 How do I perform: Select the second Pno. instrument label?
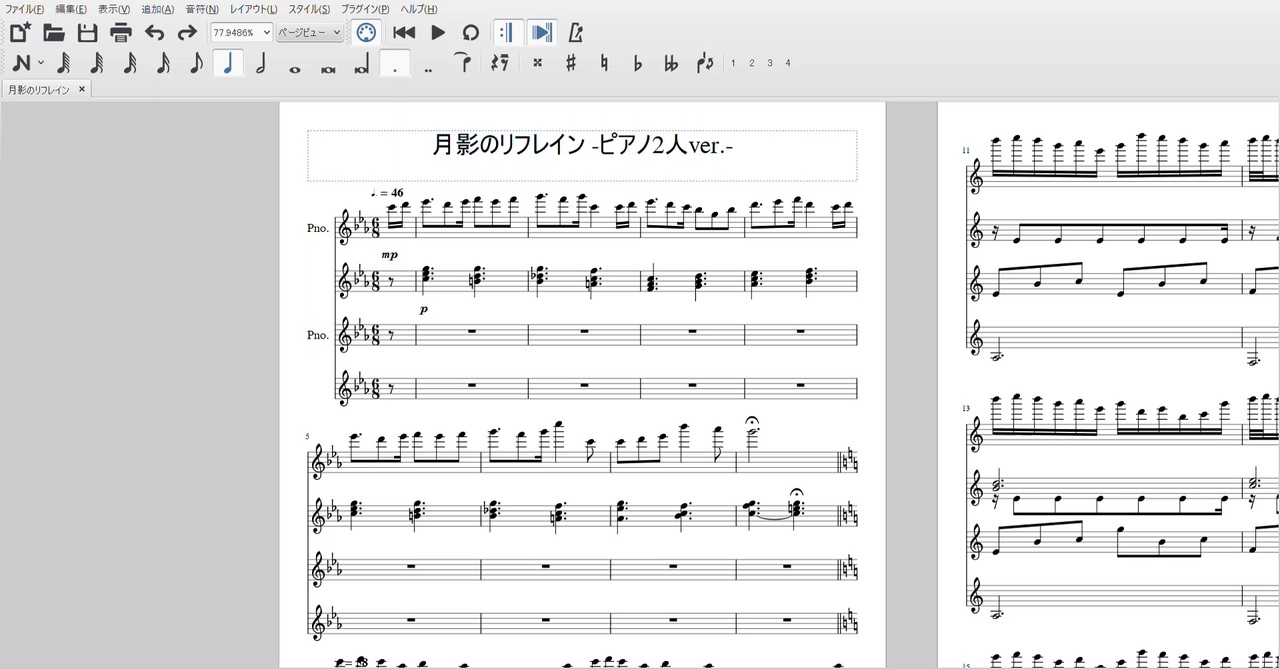pyautogui.click(x=318, y=335)
